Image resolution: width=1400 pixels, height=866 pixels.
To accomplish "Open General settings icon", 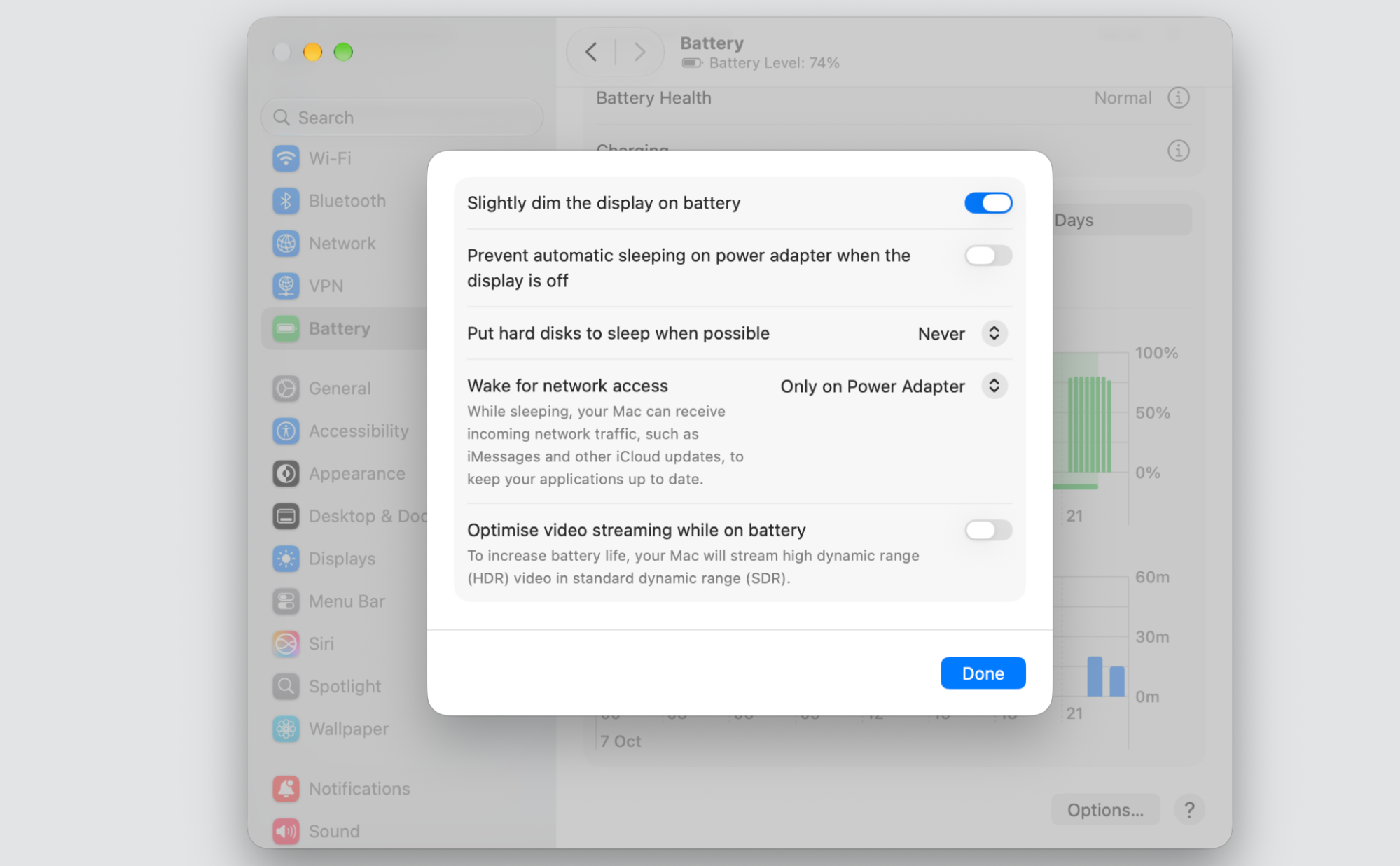I will pos(286,389).
